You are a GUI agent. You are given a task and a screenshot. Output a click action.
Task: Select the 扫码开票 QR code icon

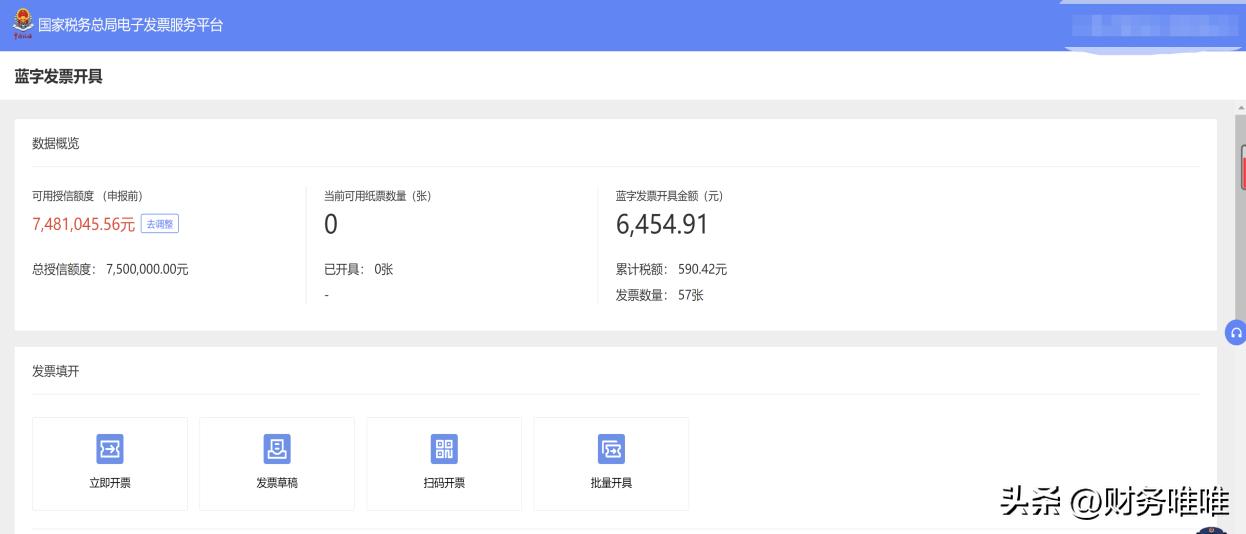tap(444, 450)
